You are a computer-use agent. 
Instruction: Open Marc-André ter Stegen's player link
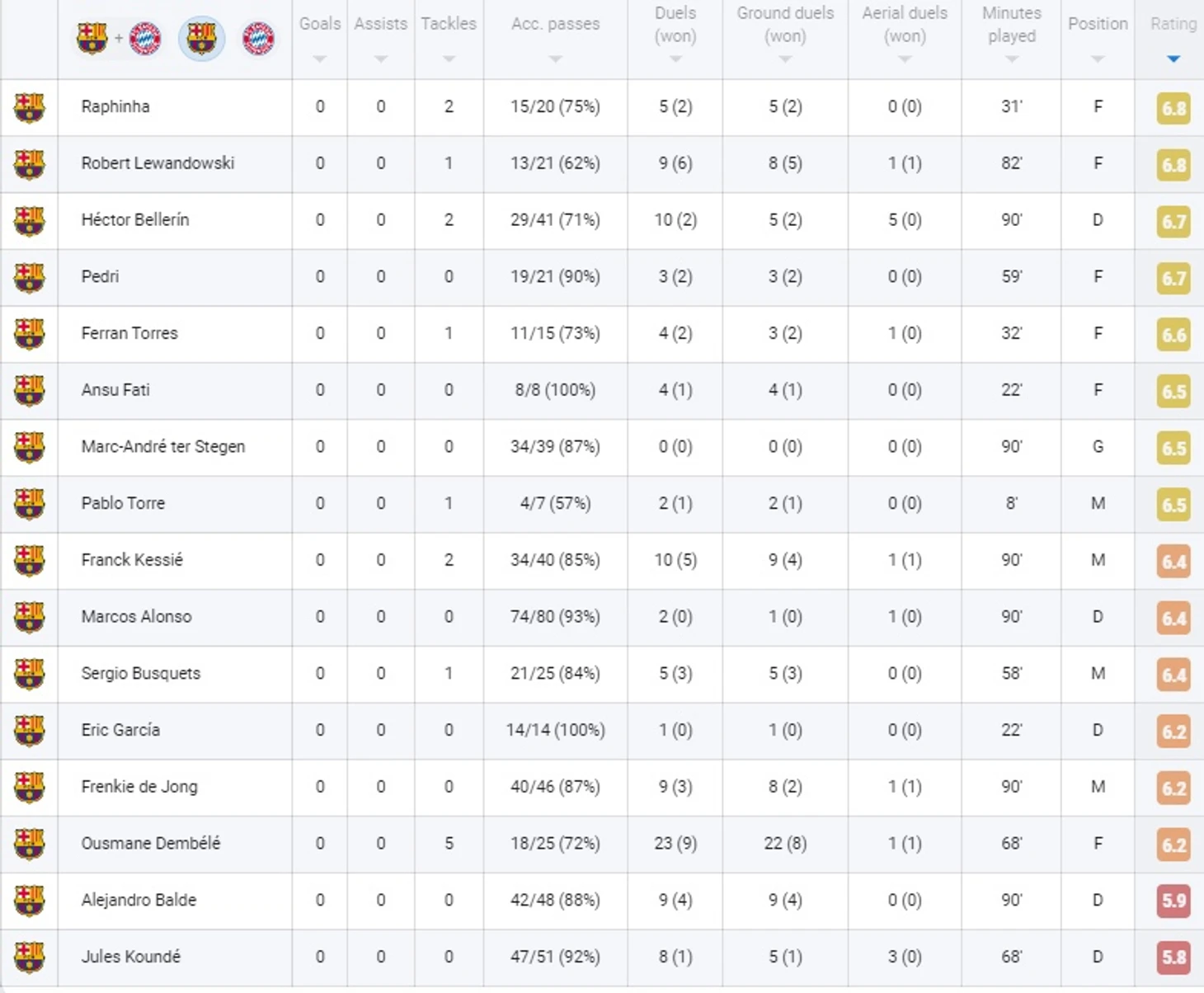tap(163, 447)
